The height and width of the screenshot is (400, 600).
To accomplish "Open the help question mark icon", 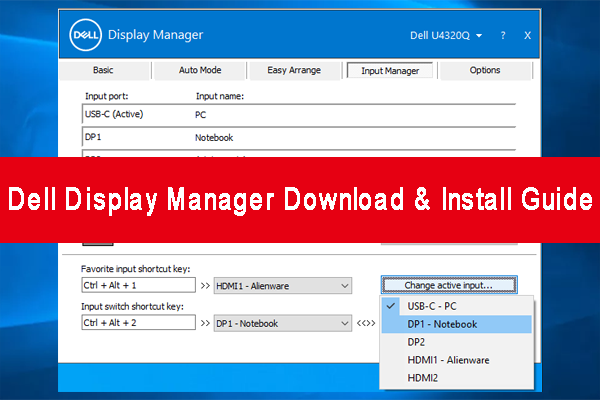I will point(503,36).
